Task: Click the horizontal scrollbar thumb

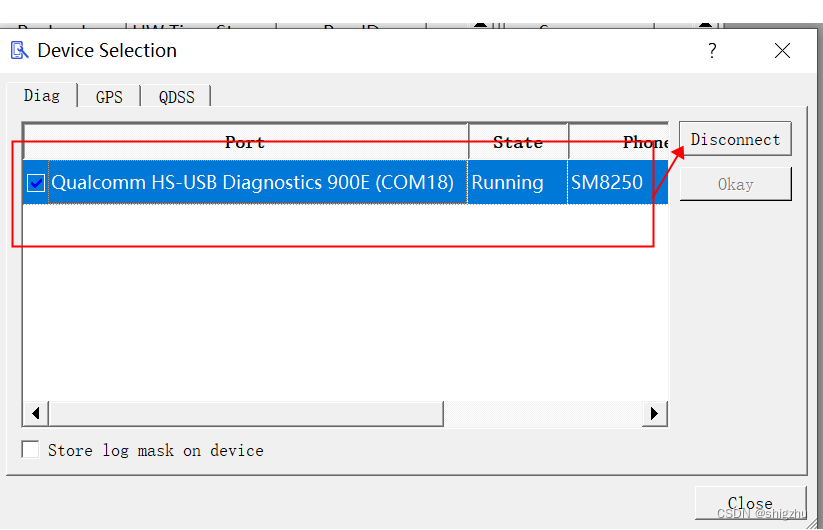Action: (x=246, y=414)
